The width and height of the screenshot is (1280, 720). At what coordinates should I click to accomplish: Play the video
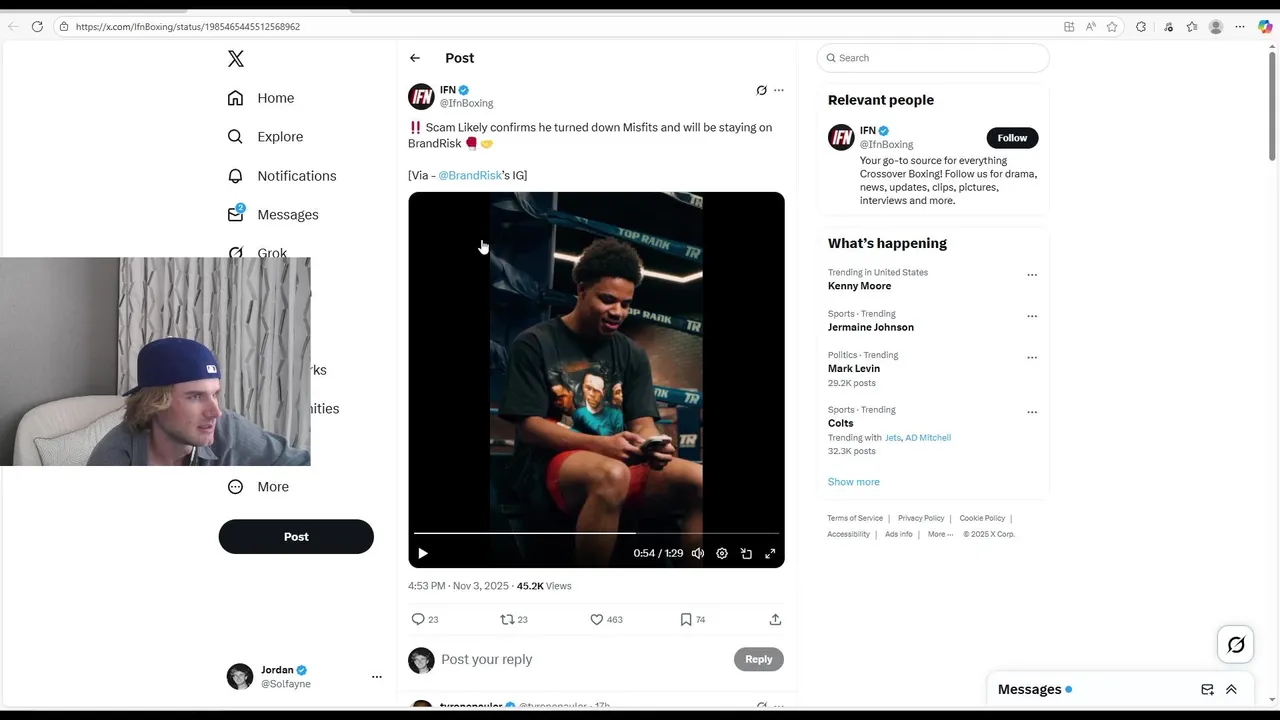pyautogui.click(x=423, y=553)
